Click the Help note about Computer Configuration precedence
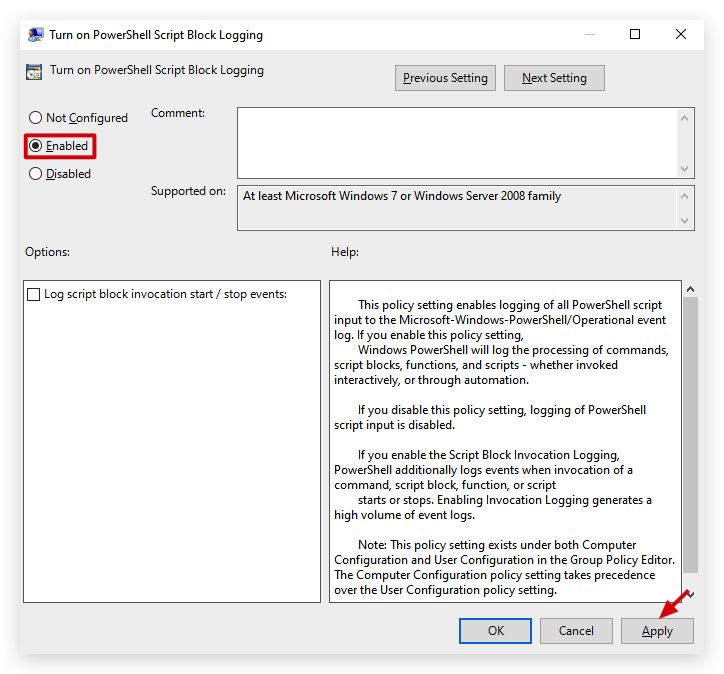 pyautogui.click(x=504, y=567)
